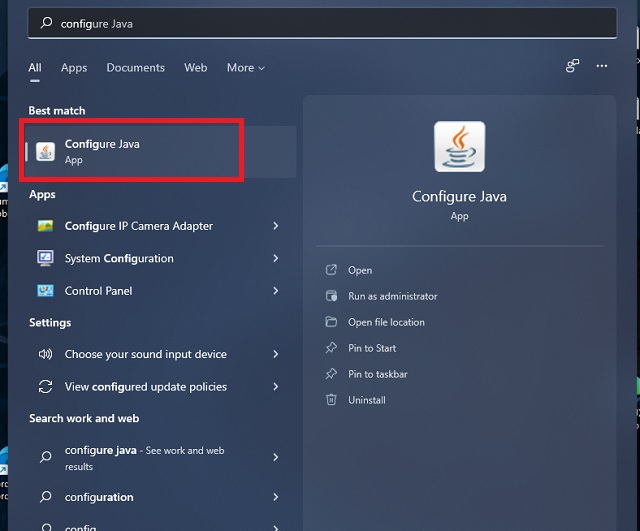640x531 pixels.
Task: Switch to the Documents filter tab
Action: pyautogui.click(x=135, y=68)
